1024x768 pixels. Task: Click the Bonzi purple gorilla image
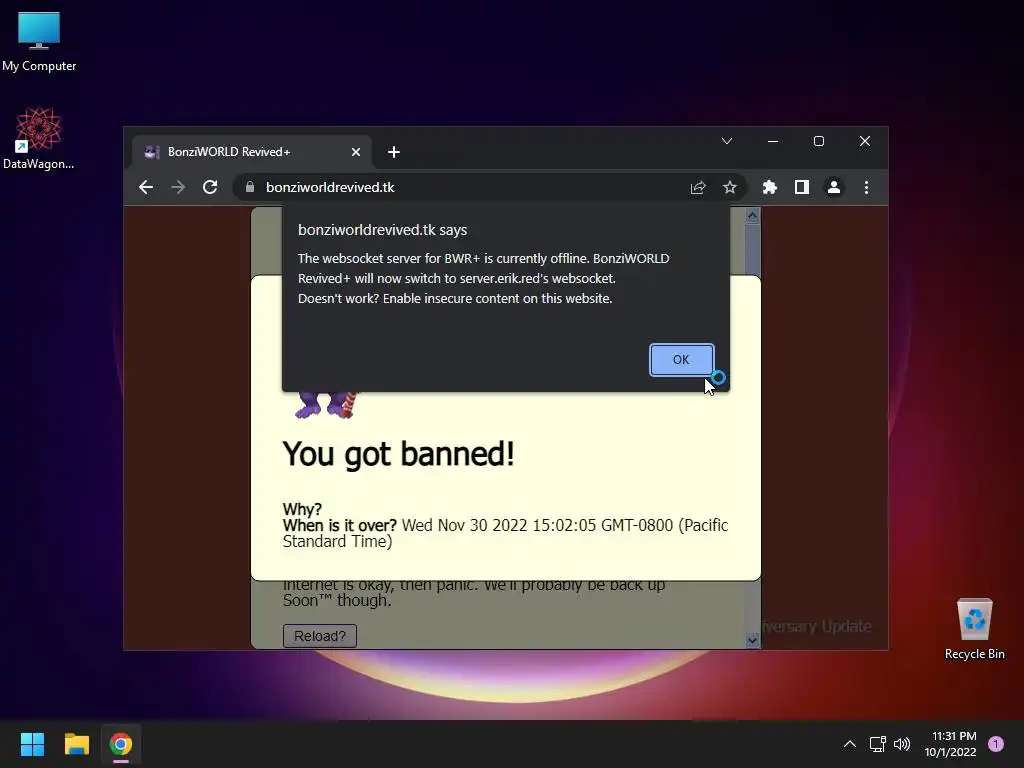click(x=325, y=405)
